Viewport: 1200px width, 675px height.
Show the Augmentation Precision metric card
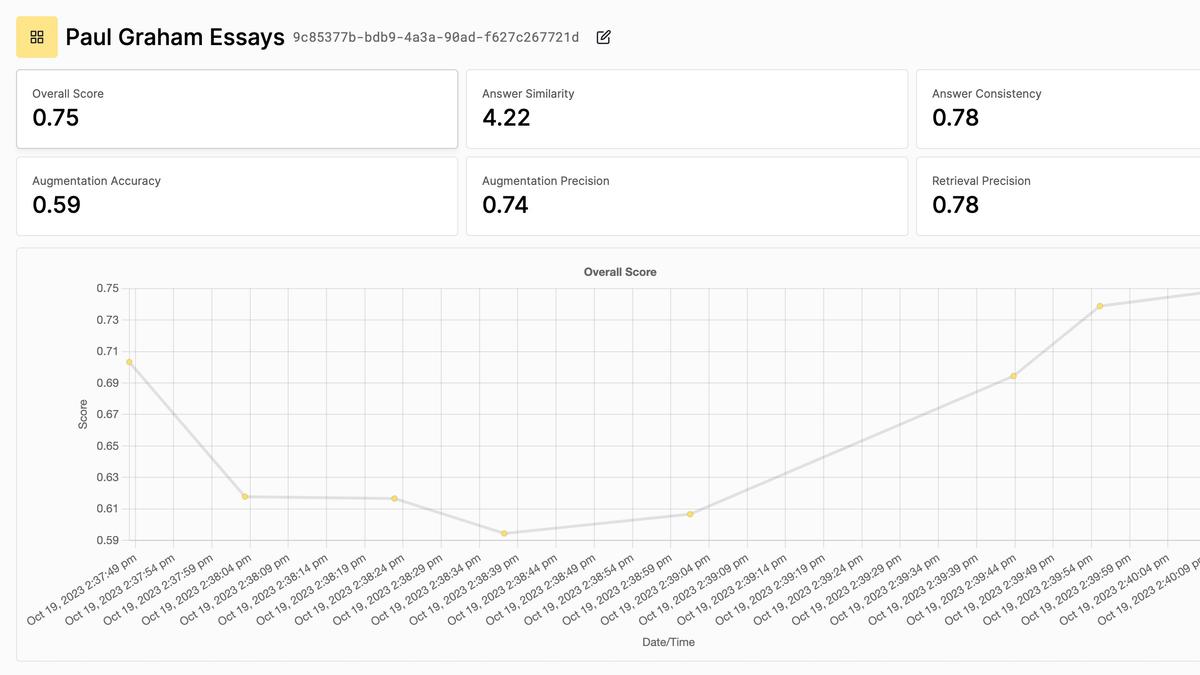(x=686, y=196)
